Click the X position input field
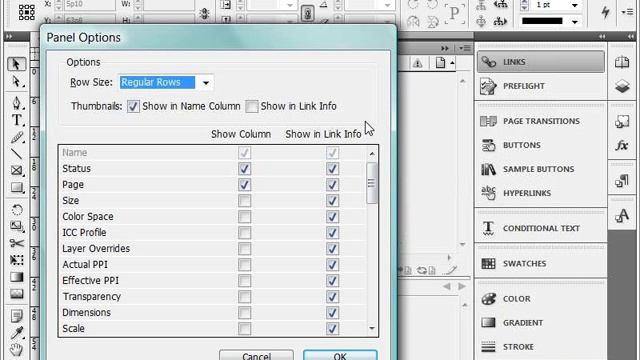 point(89,4)
